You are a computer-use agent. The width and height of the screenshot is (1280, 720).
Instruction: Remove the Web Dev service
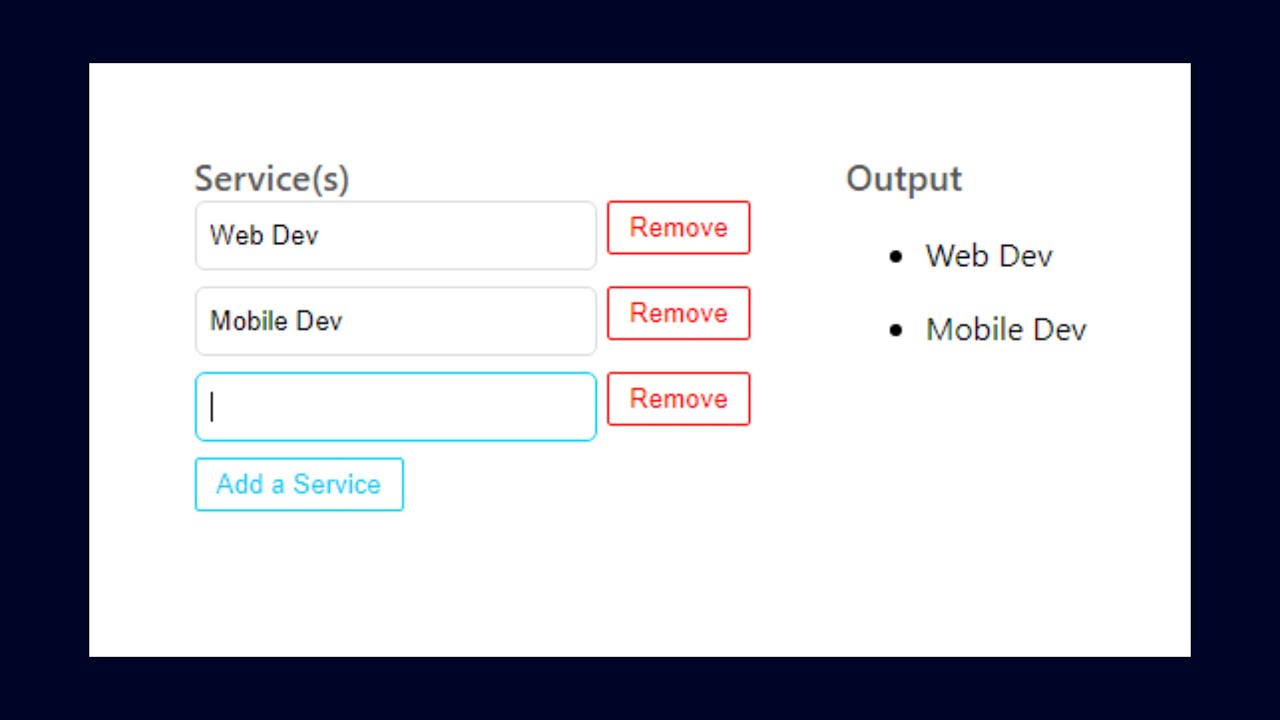tap(678, 228)
